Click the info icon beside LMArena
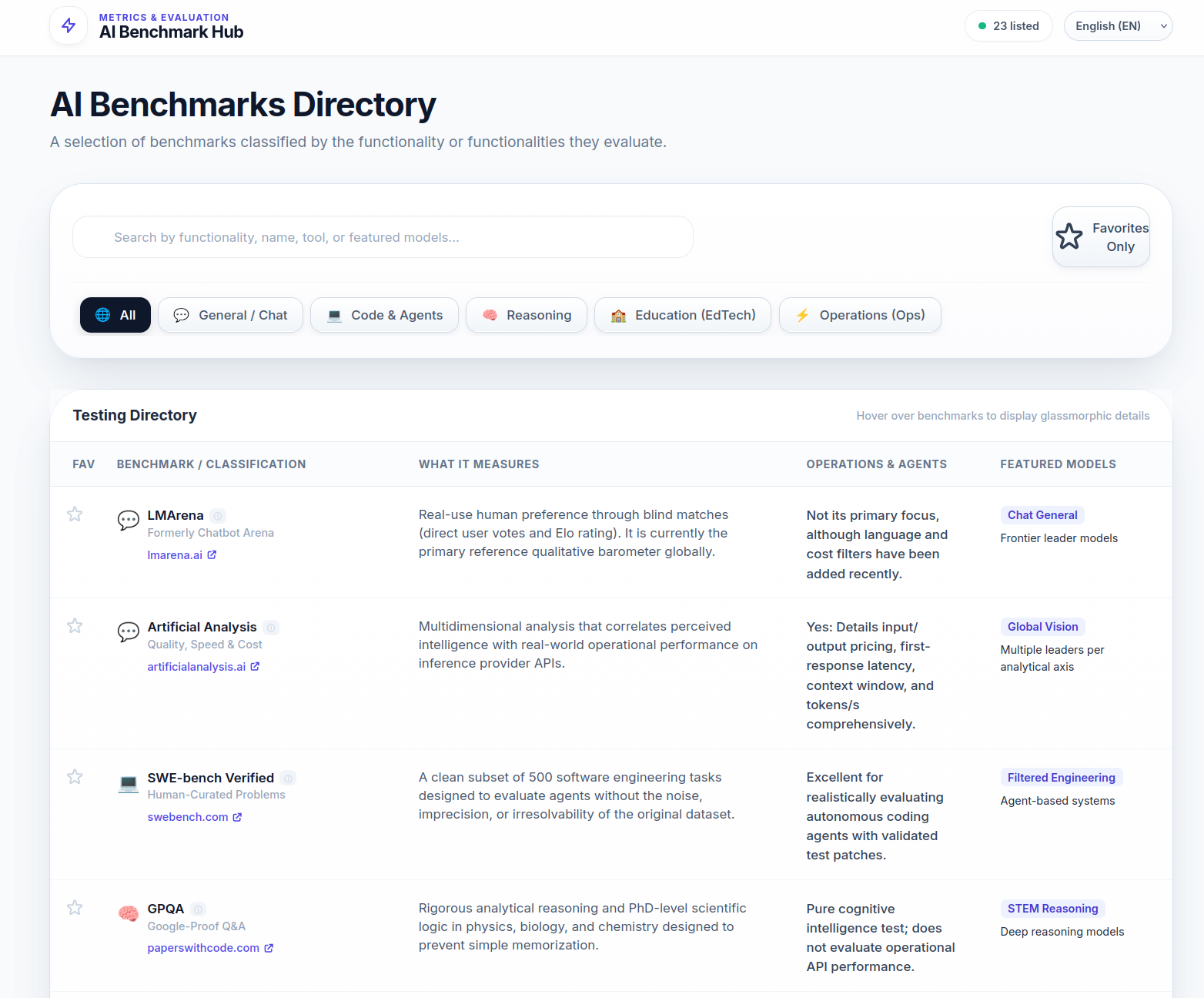The height and width of the screenshot is (998, 1204). [x=218, y=516]
